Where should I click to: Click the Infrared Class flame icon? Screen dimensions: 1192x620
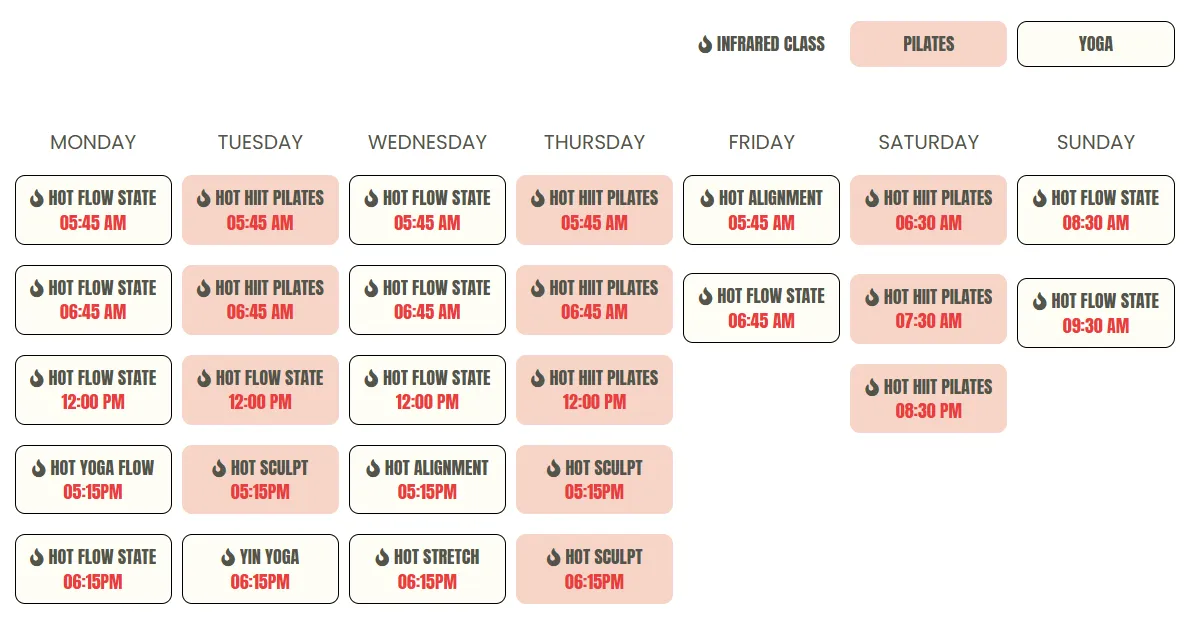click(x=705, y=45)
